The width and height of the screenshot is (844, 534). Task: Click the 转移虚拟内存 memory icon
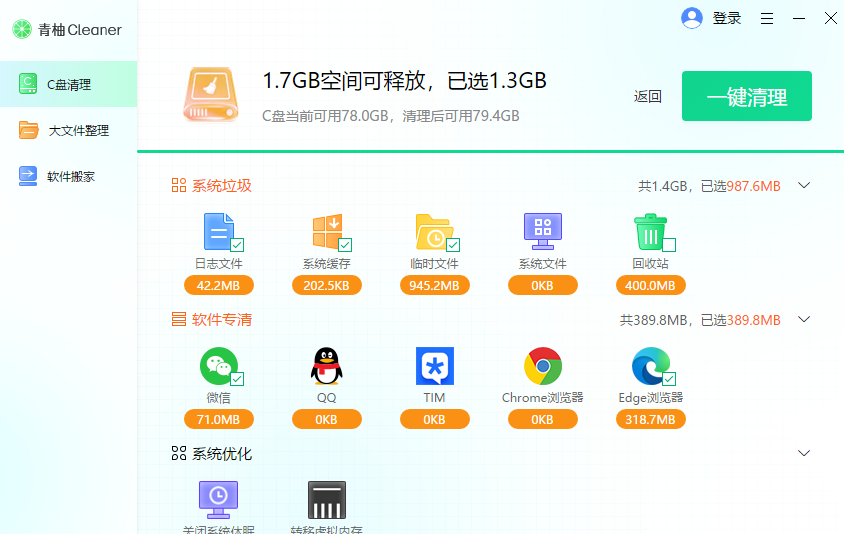pos(327,500)
